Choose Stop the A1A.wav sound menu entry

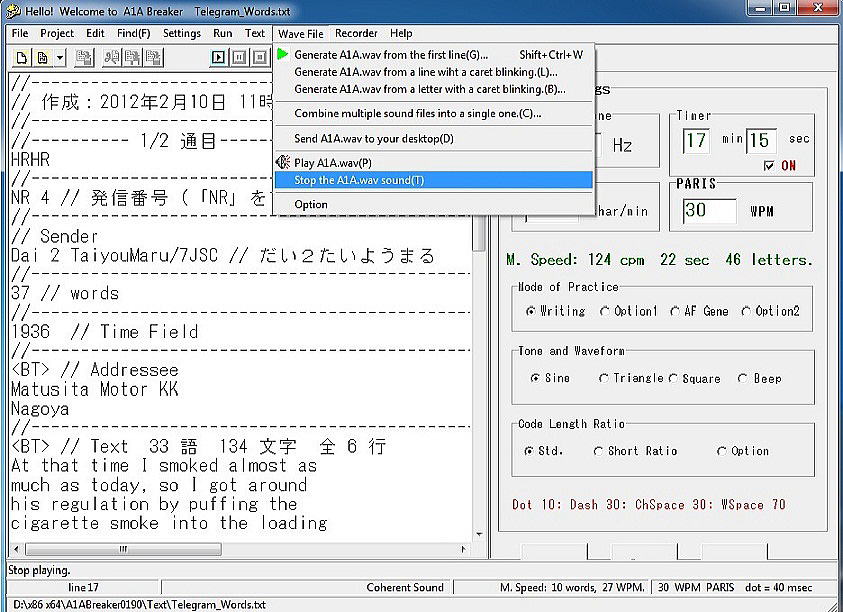358,180
